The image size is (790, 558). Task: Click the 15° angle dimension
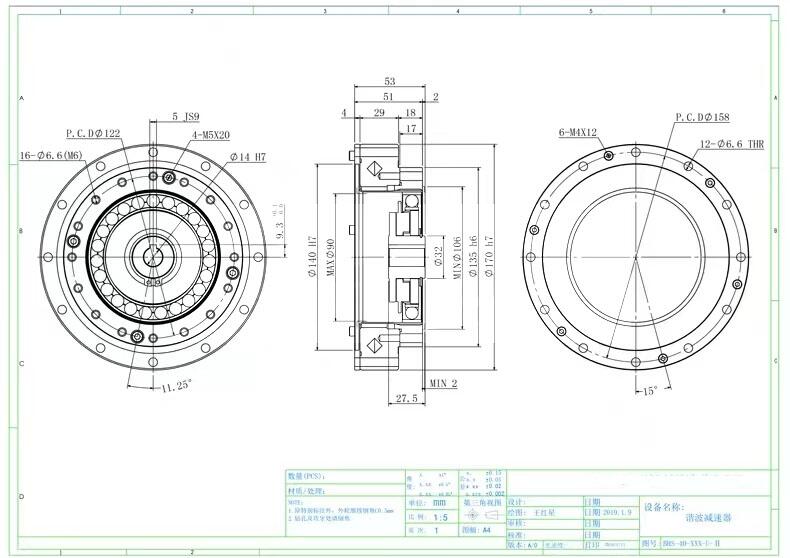[649, 391]
